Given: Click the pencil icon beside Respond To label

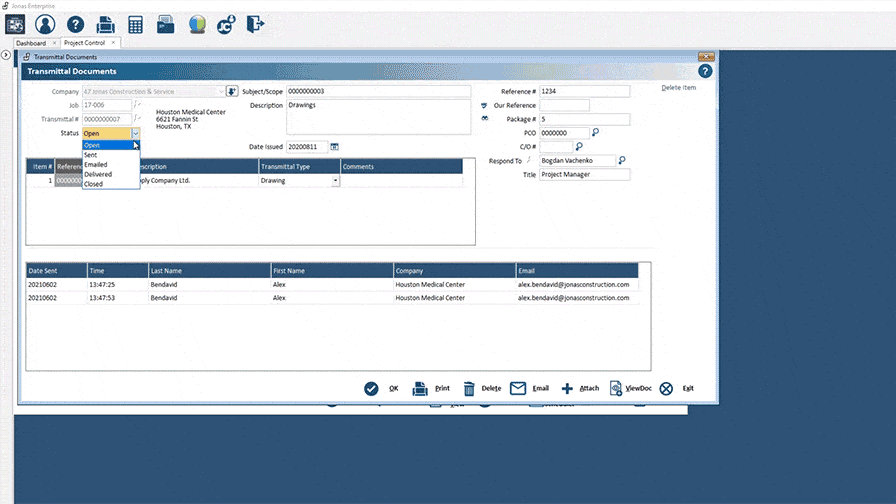Looking at the screenshot, I should coord(529,160).
